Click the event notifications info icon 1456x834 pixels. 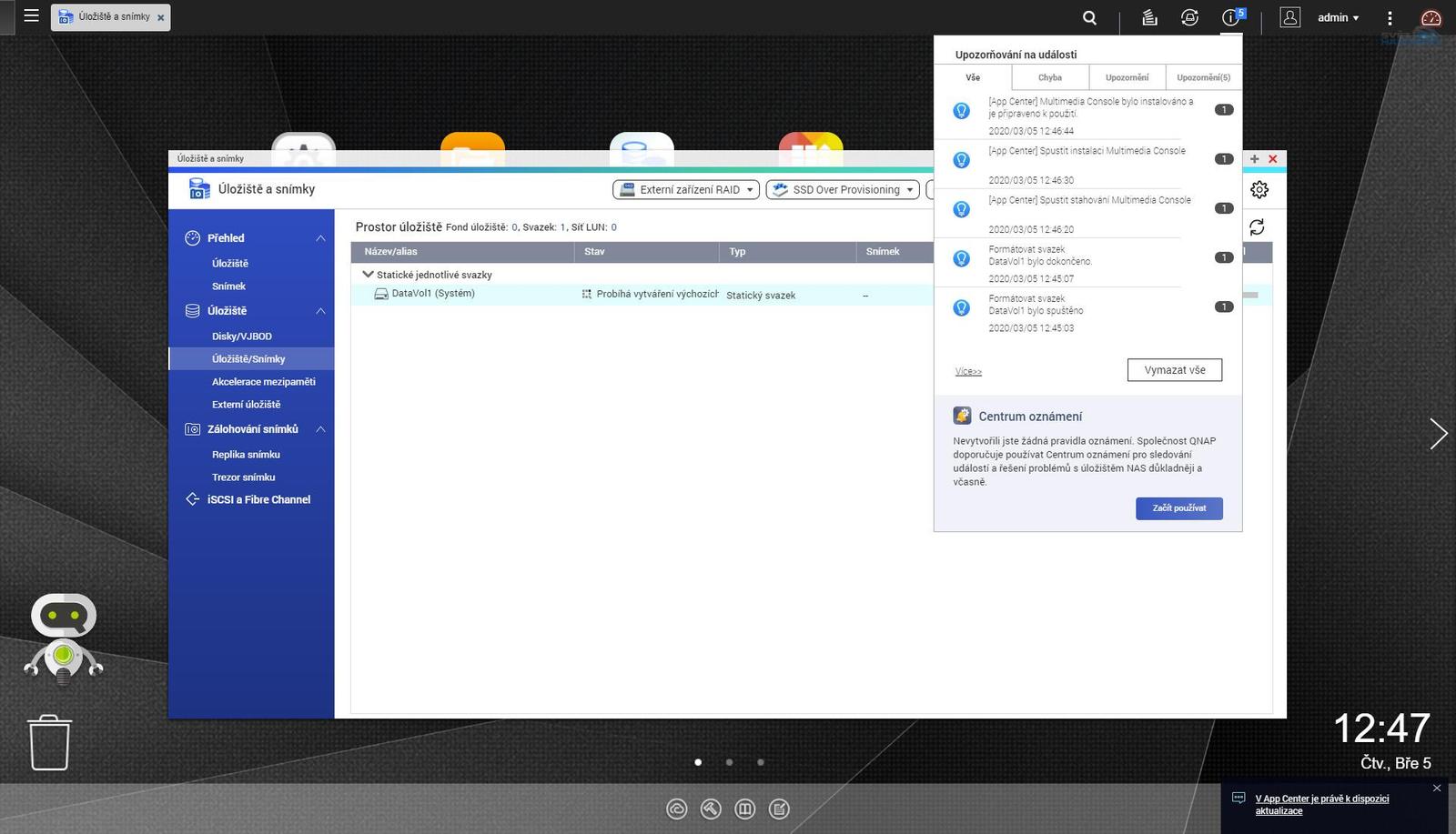click(x=1230, y=17)
